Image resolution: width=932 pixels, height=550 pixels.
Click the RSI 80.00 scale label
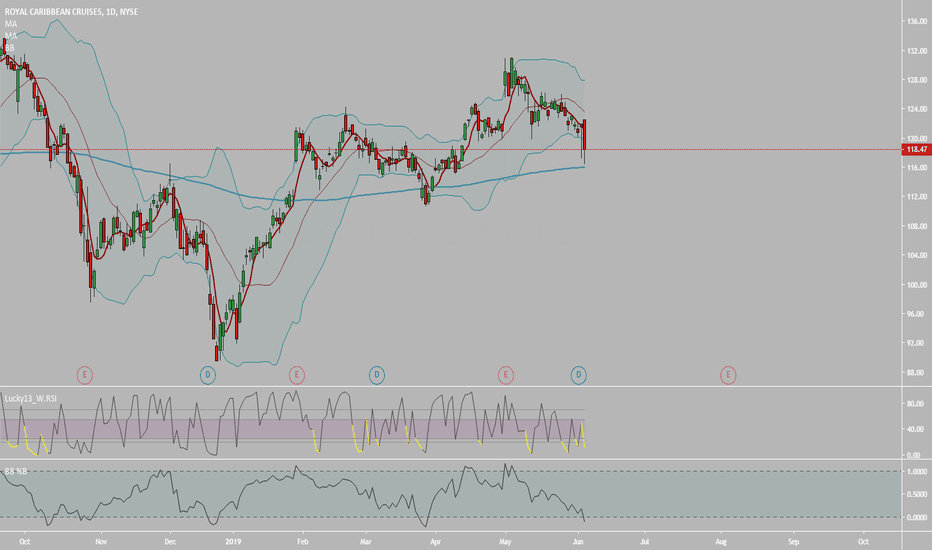coord(915,404)
